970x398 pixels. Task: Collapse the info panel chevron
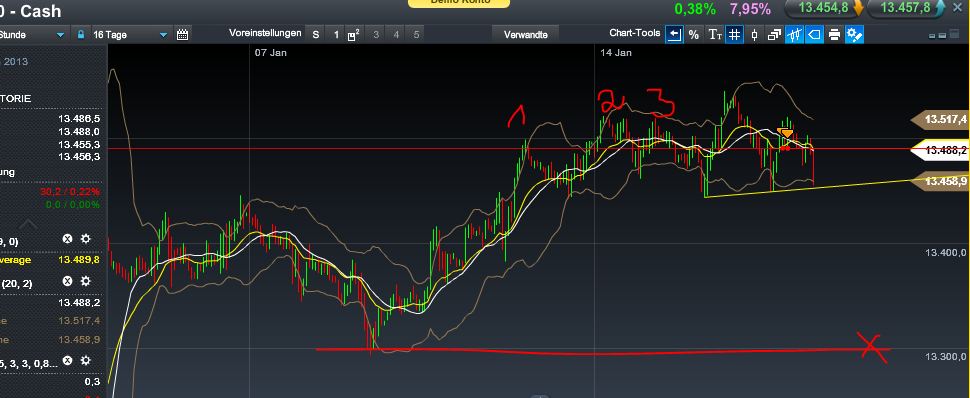[x=28, y=223]
